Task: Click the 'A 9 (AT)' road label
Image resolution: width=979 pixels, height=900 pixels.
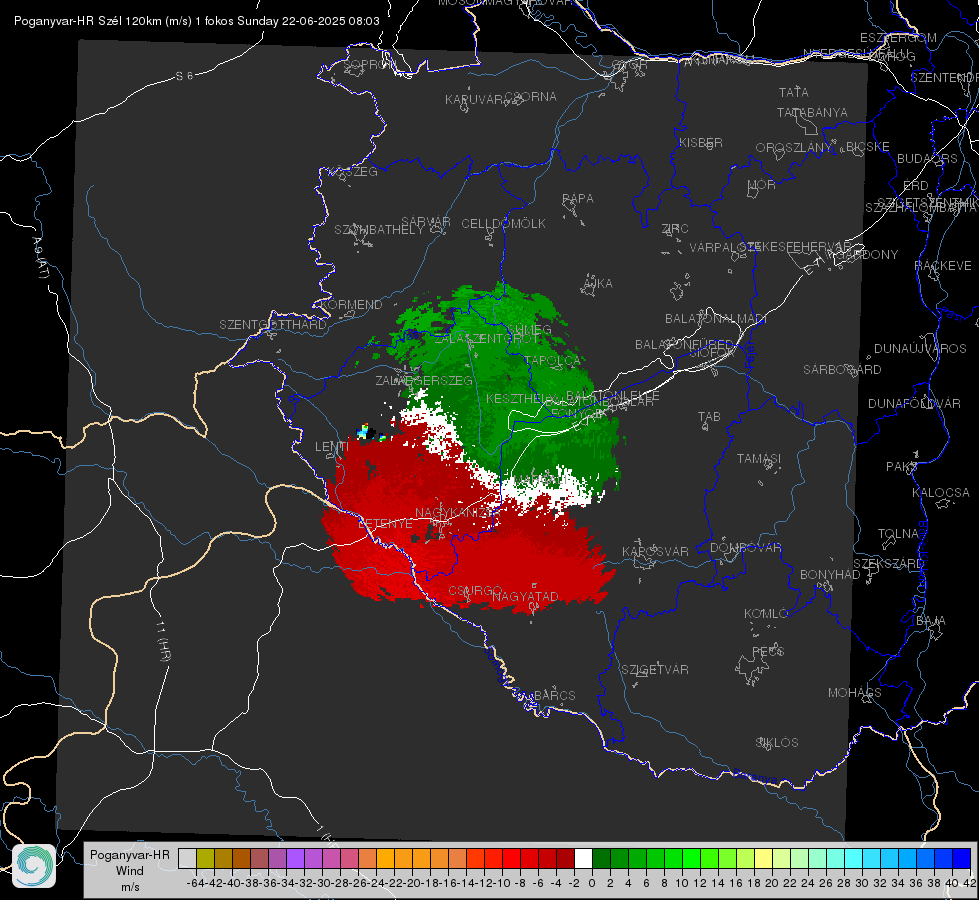Action: click(41, 258)
